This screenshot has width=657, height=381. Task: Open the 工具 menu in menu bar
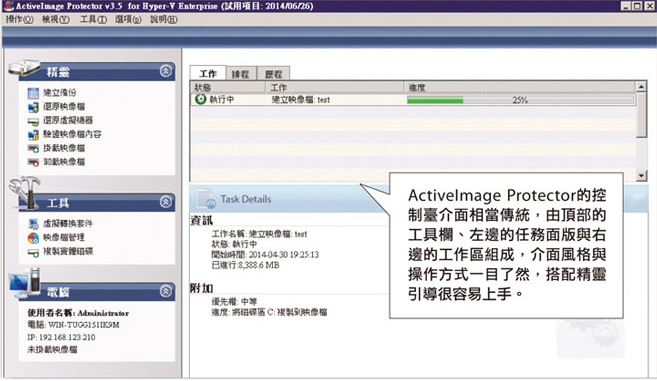tap(93, 19)
